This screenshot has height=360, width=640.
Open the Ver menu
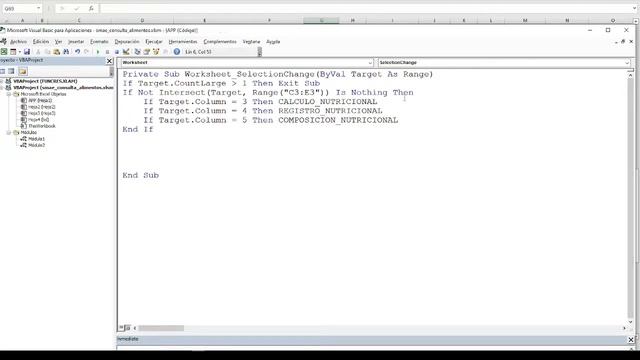(x=58, y=42)
